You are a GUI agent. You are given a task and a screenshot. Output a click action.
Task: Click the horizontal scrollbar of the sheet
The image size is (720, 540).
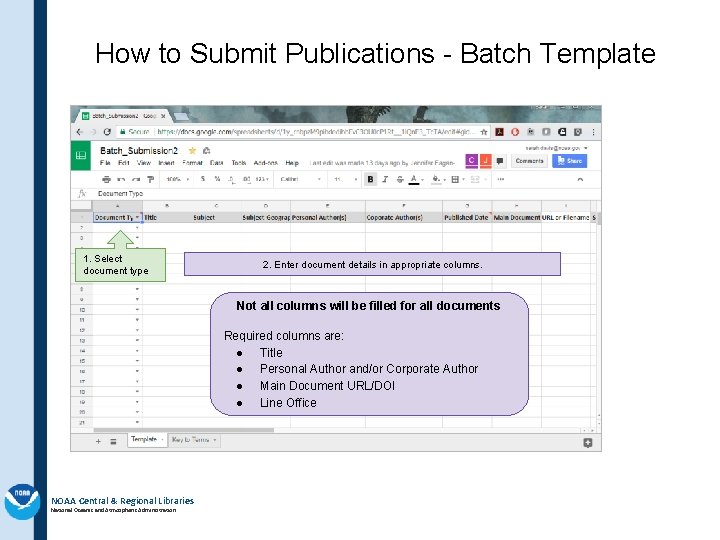click(184, 430)
